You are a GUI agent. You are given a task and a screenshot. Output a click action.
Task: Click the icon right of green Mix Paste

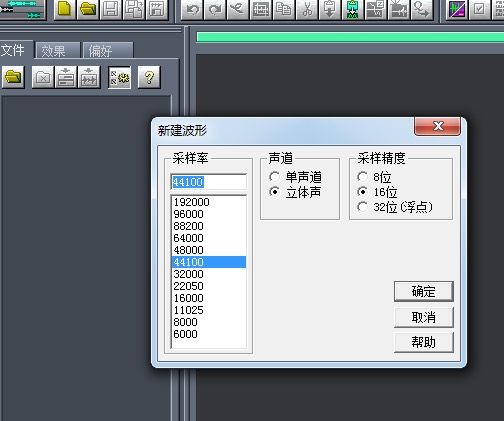pos(376,9)
